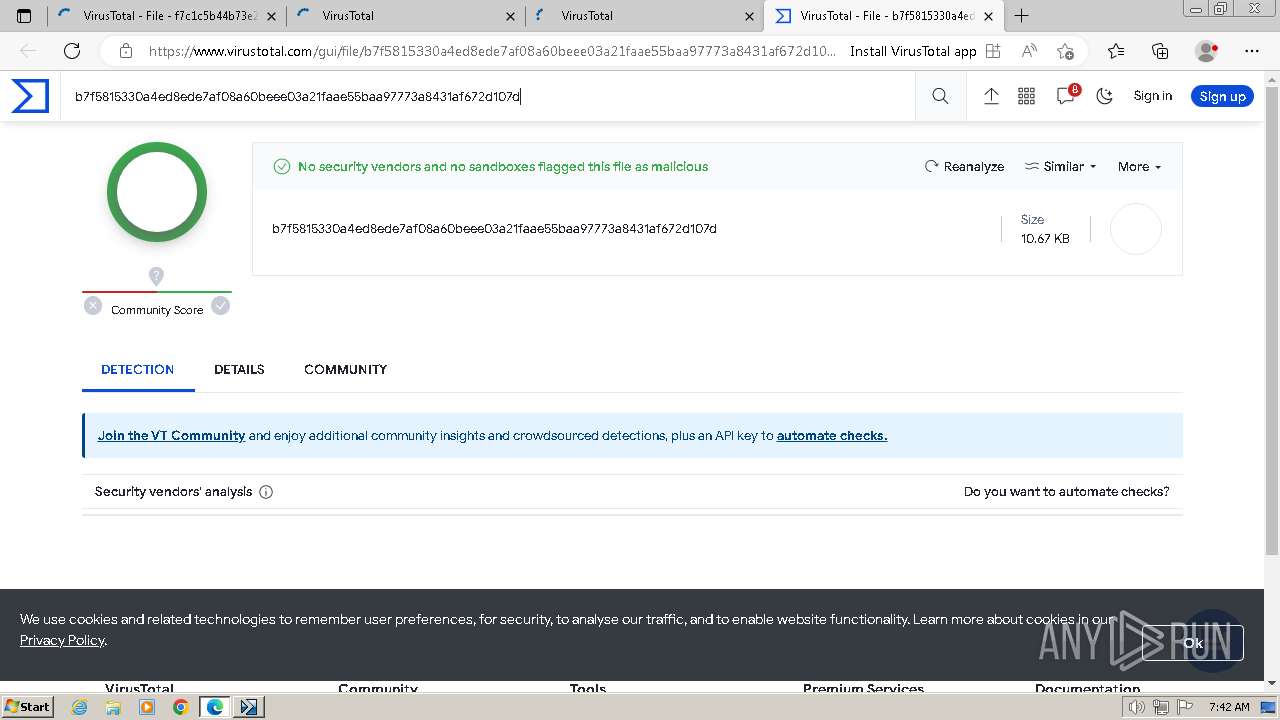Close the f7c1c5b44b73e2 tab
This screenshot has height=720, width=1280.
(x=271, y=16)
